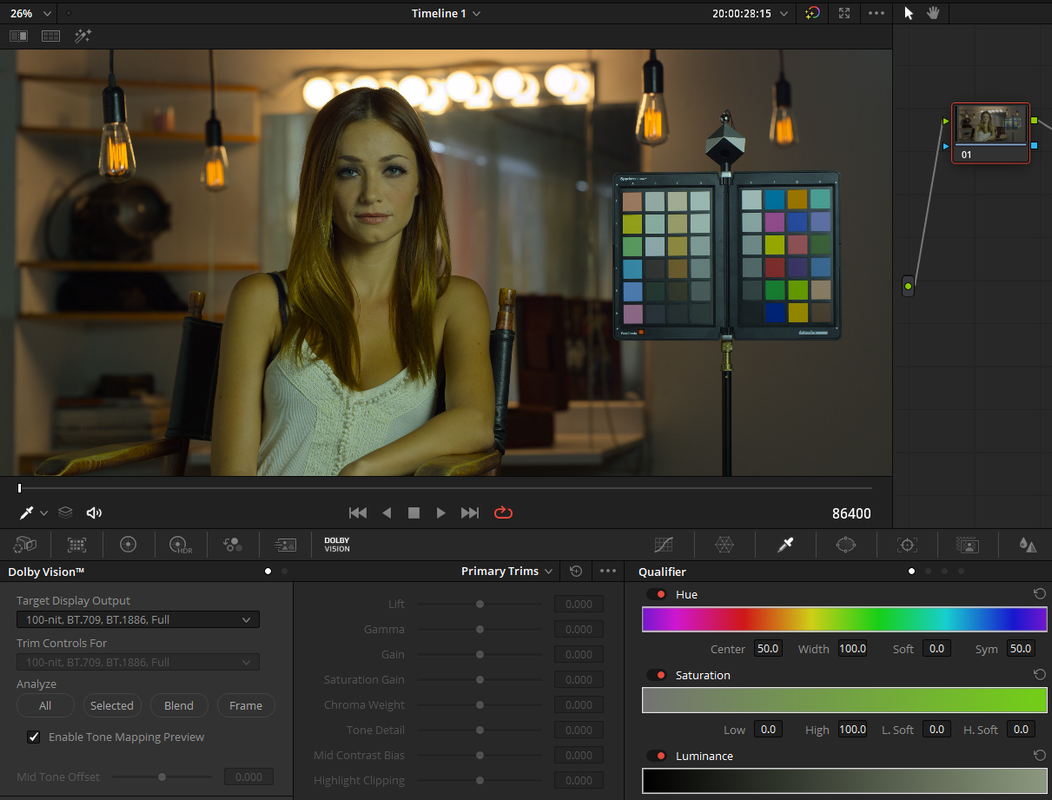Toggle bypass color grades icon

[812, 13]
